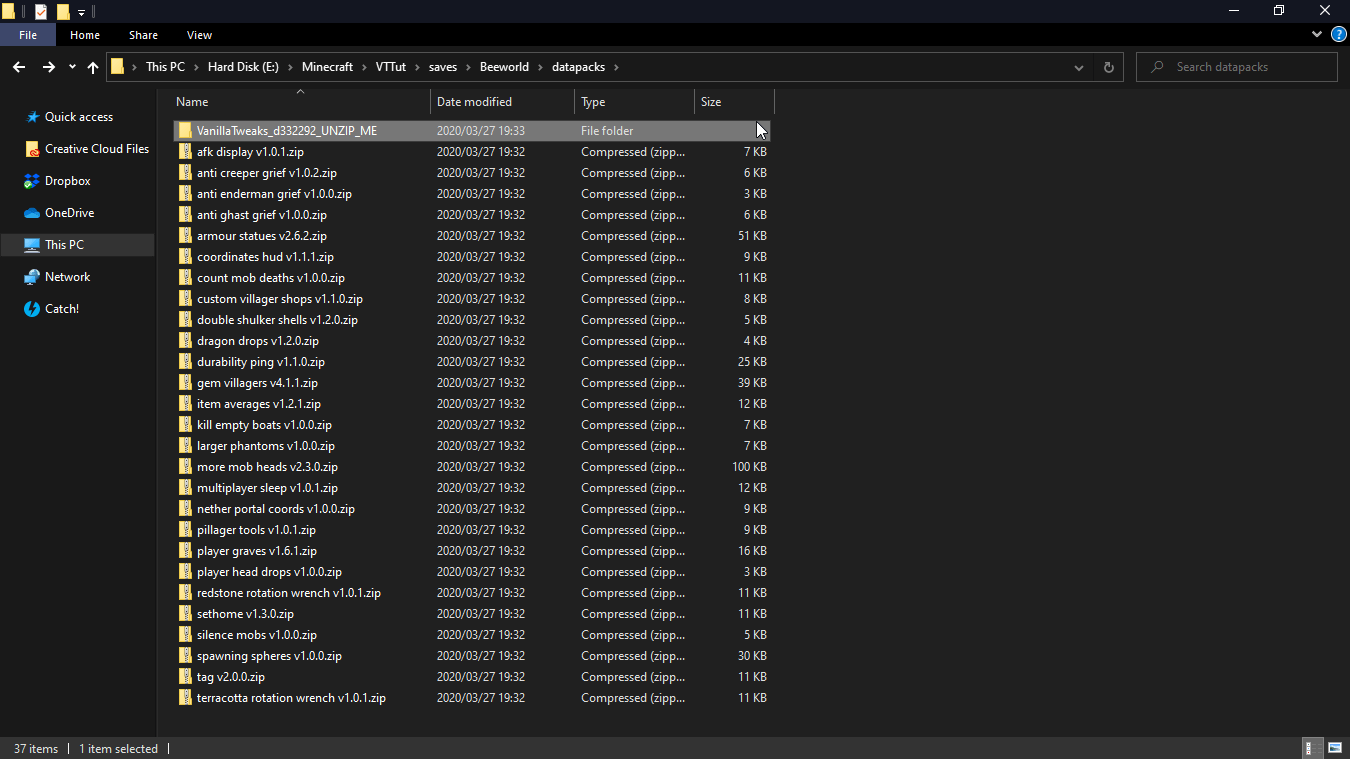The width and height of the screenshot is (1350, 759).
Task: Select file name item averages v1.2.1.zip
Action: (259, 404)
